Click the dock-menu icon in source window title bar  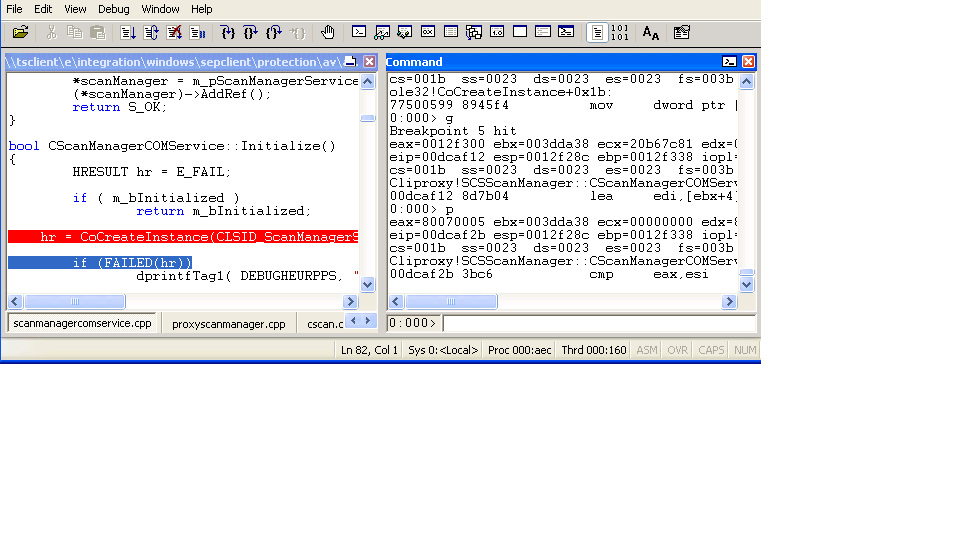tap(350, 61)
